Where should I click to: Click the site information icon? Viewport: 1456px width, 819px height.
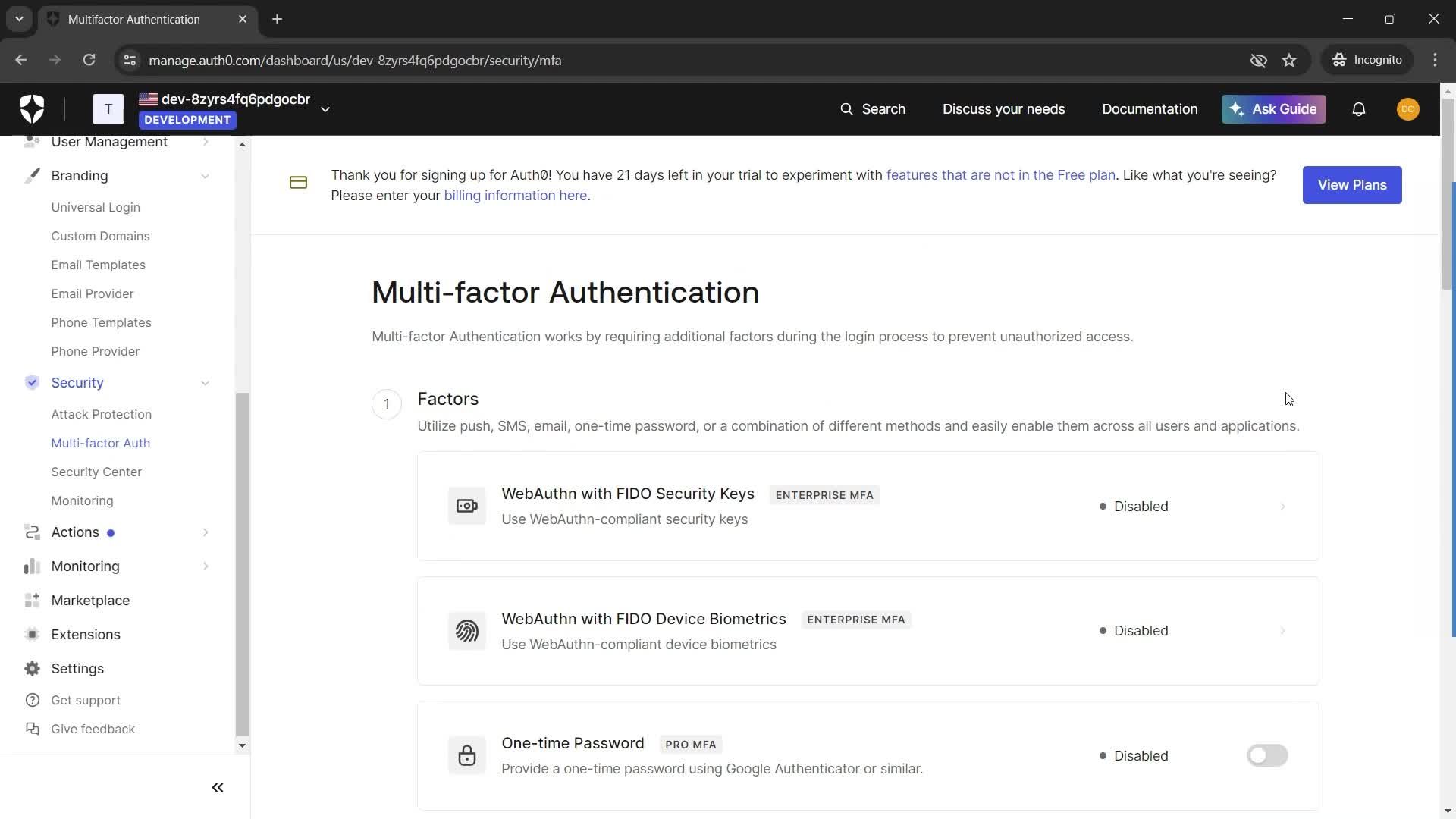[x=130, y=60]
